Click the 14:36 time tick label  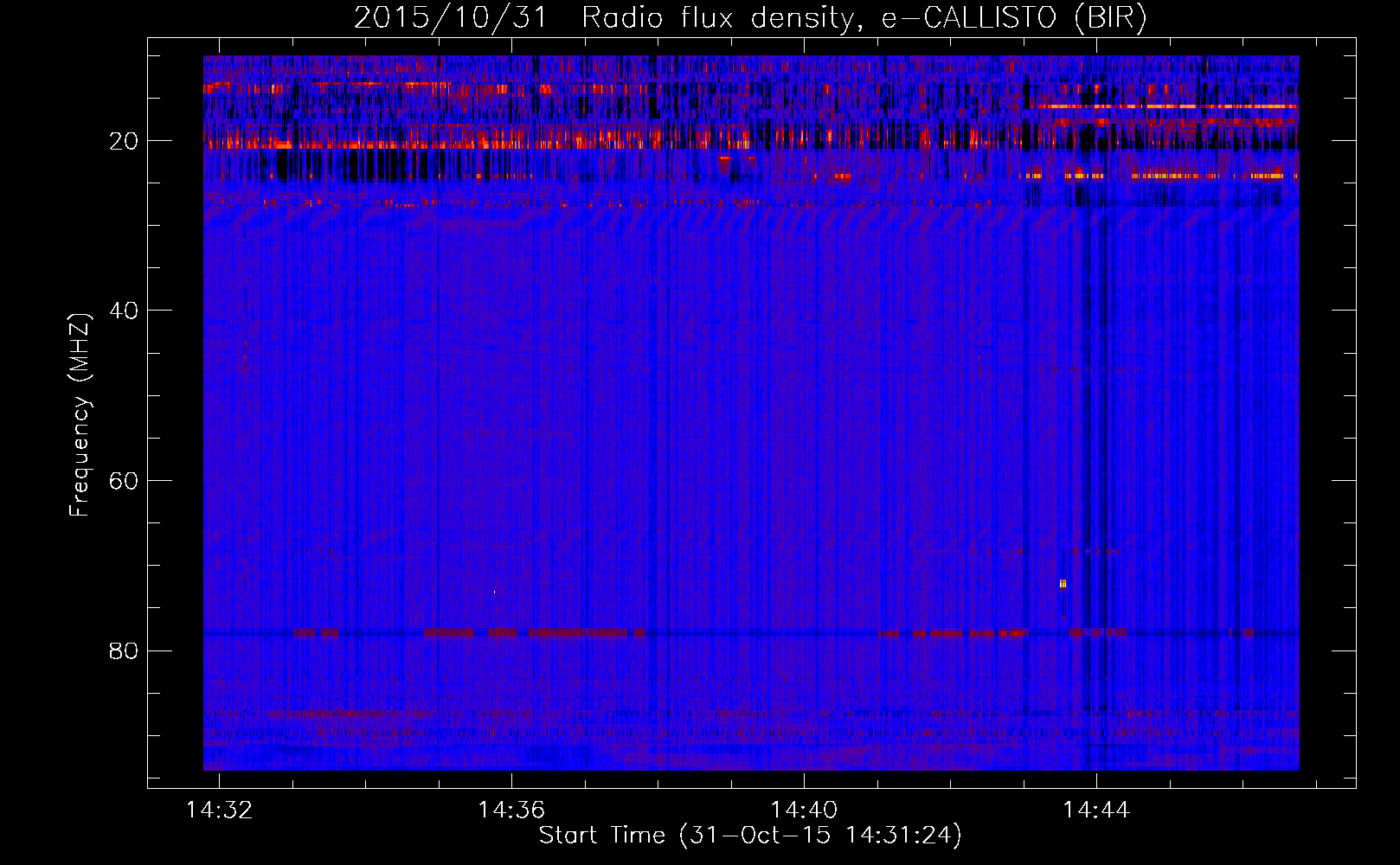point(511,810)
